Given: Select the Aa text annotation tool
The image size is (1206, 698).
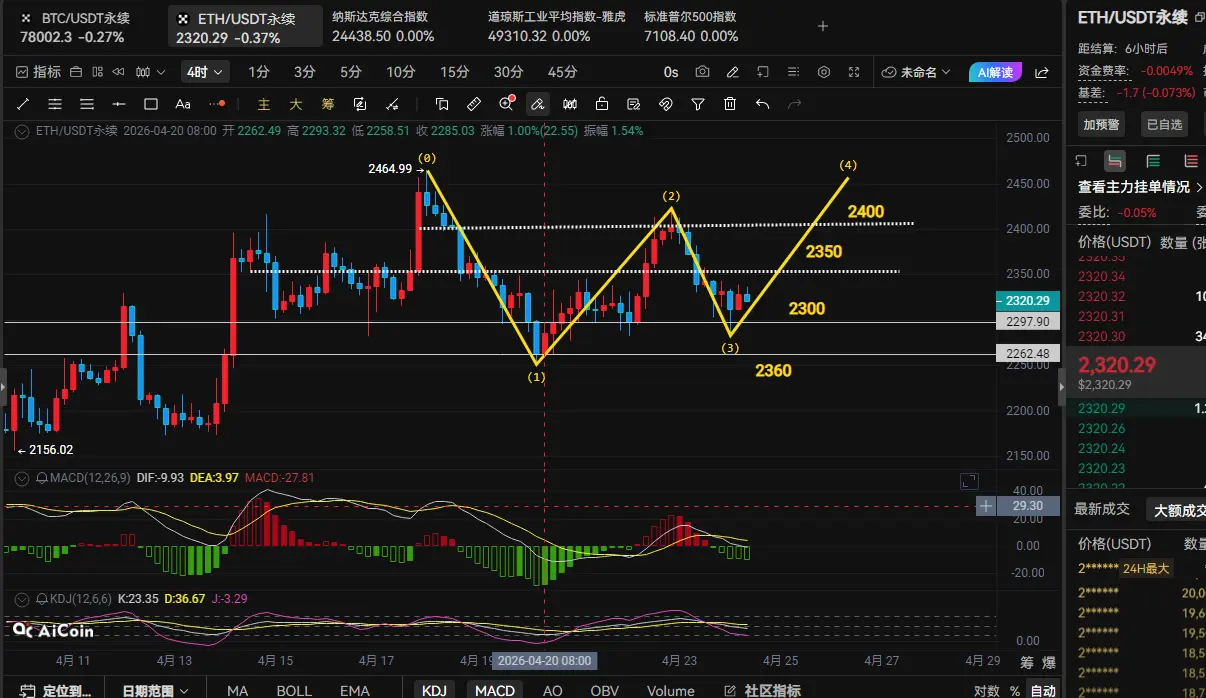Looking at the screenshot, I should coord(183,104).
